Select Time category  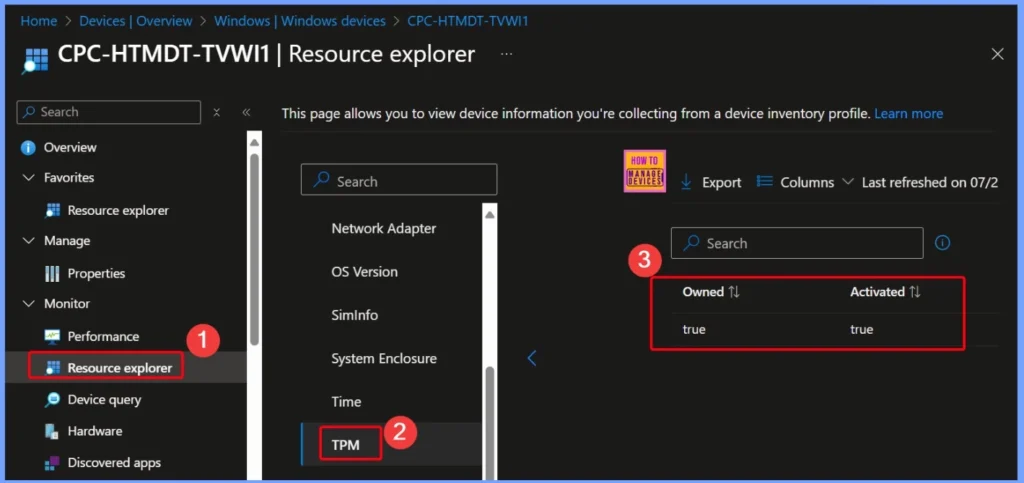pos(346,401)
